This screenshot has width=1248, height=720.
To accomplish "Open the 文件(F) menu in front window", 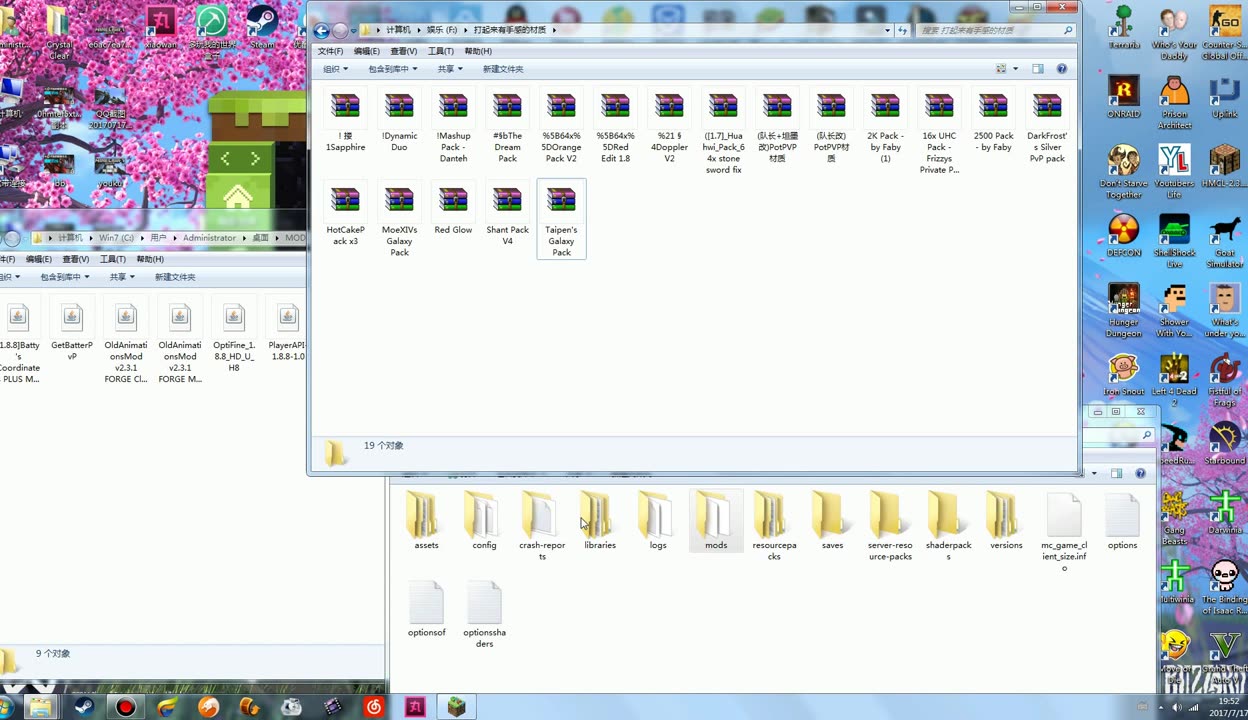I will click(330, 51).
